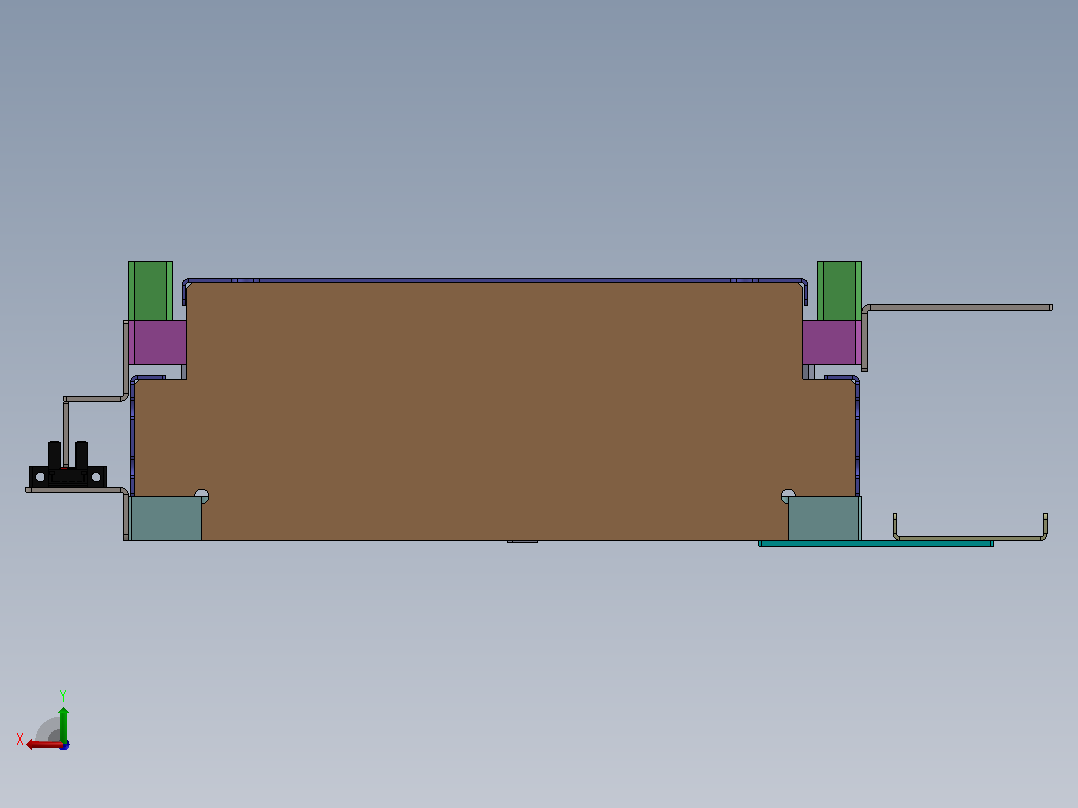The image size is (1078, 808).
Task: Click the teal flat plate under the base
Action: coord(876,543)
